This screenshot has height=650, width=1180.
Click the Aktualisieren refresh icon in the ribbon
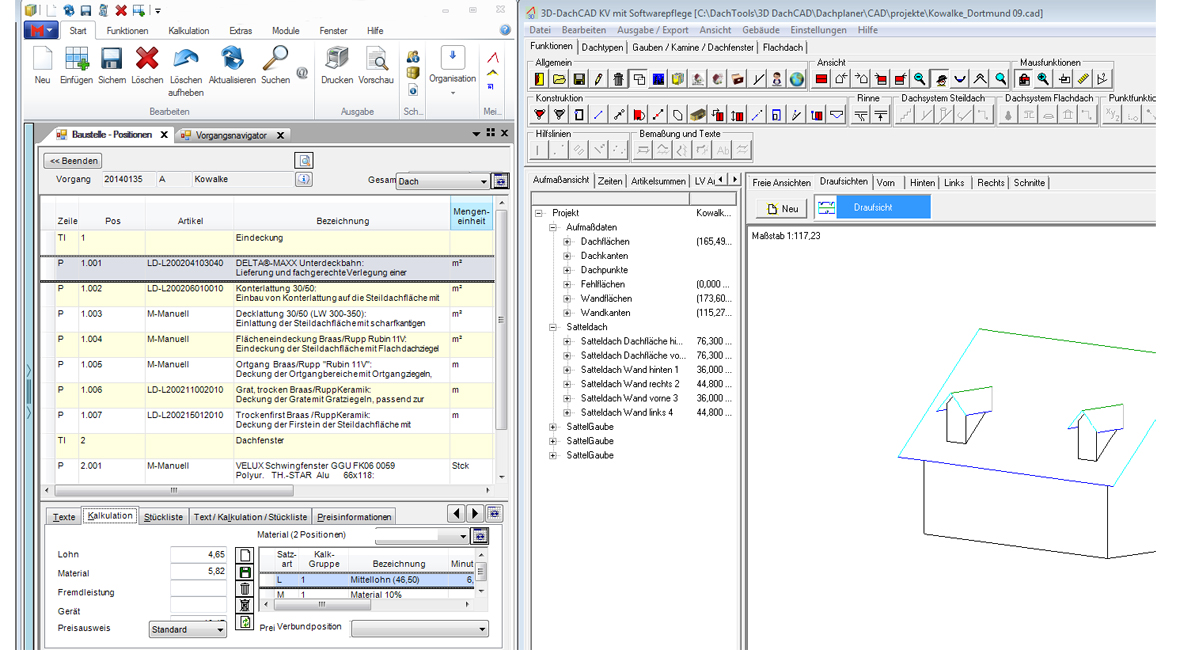coord(232,59)
